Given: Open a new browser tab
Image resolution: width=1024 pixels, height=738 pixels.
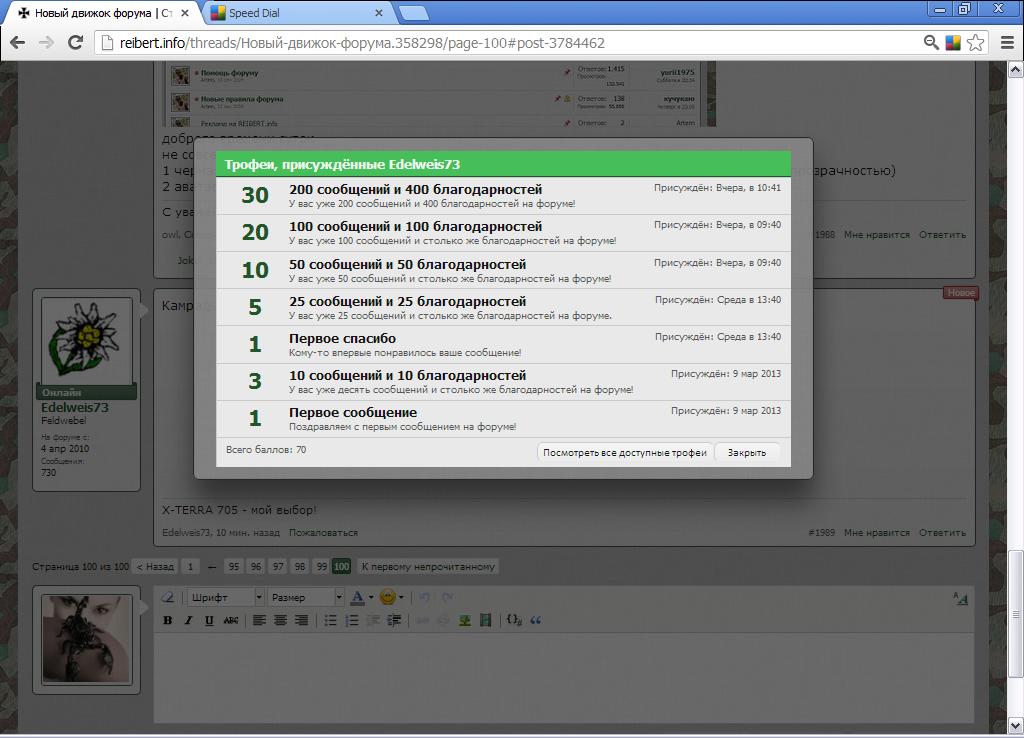Looking at the screenshot, I should coord(414,13).
